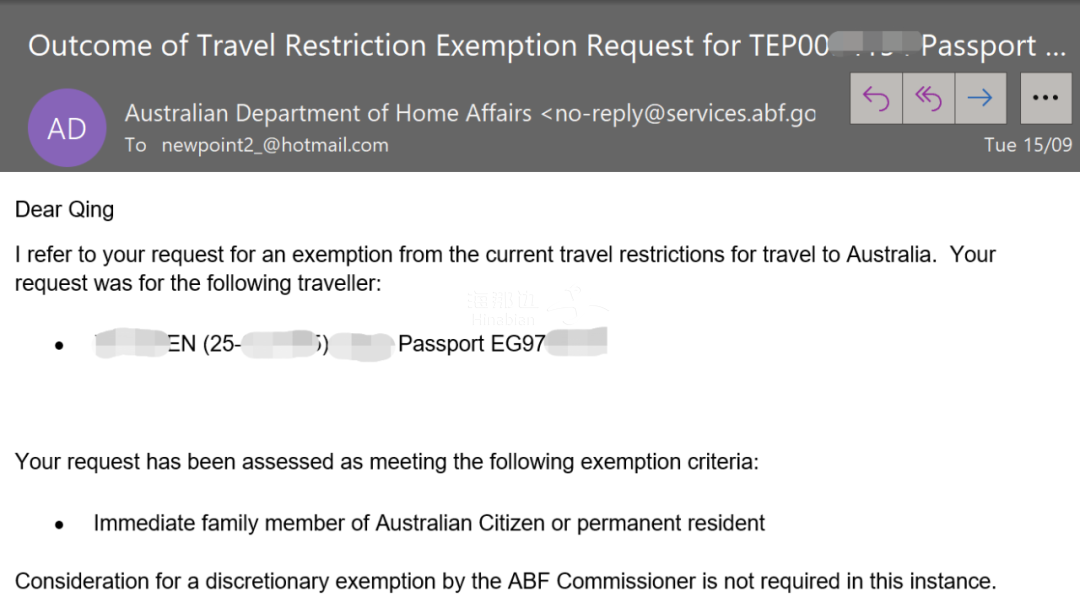Select the To label before the recipient
1080x613 pixels.
(x=136, y=145)
